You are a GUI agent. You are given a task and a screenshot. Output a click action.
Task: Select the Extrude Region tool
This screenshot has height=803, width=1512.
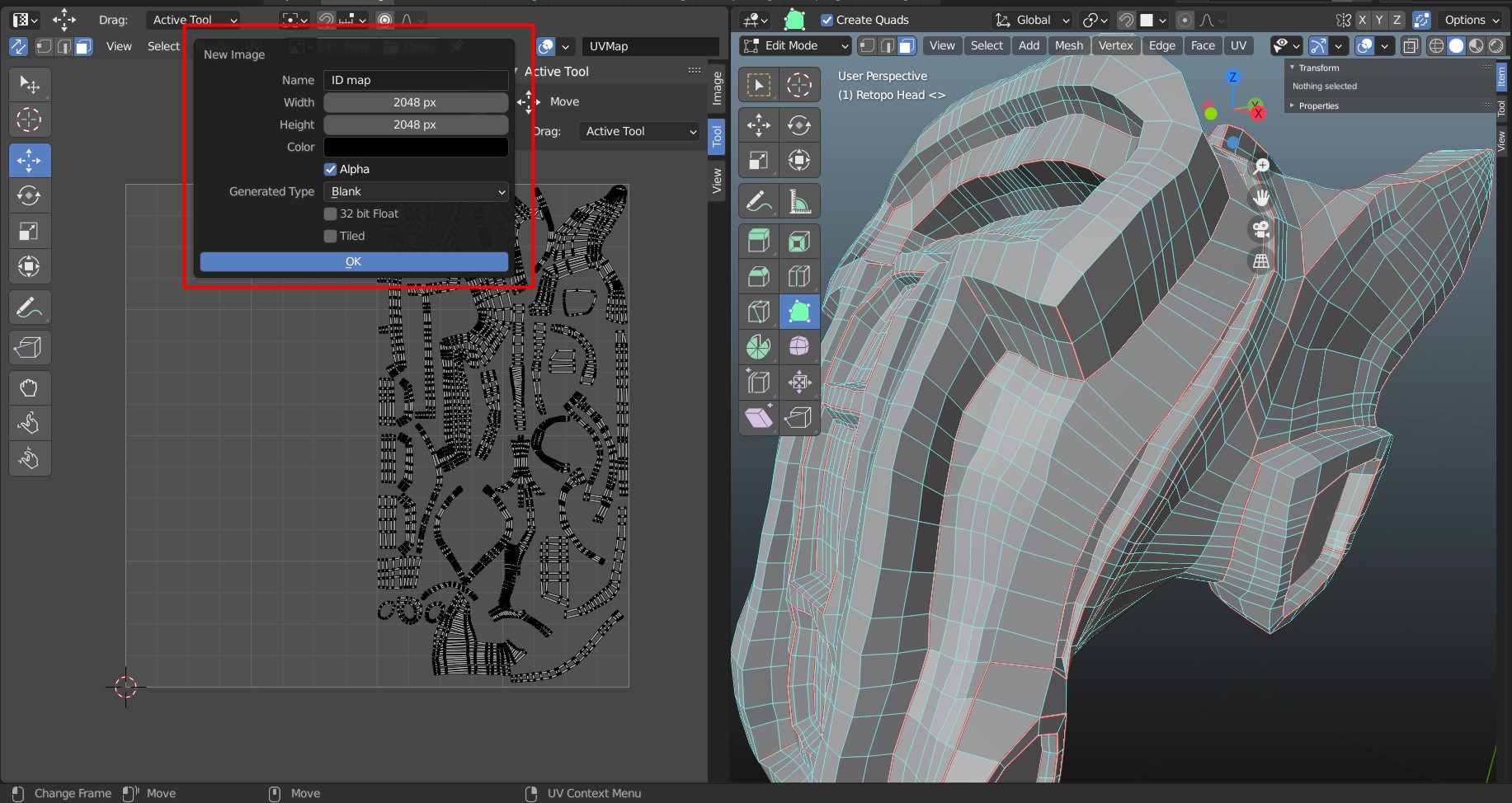(758, 241)
